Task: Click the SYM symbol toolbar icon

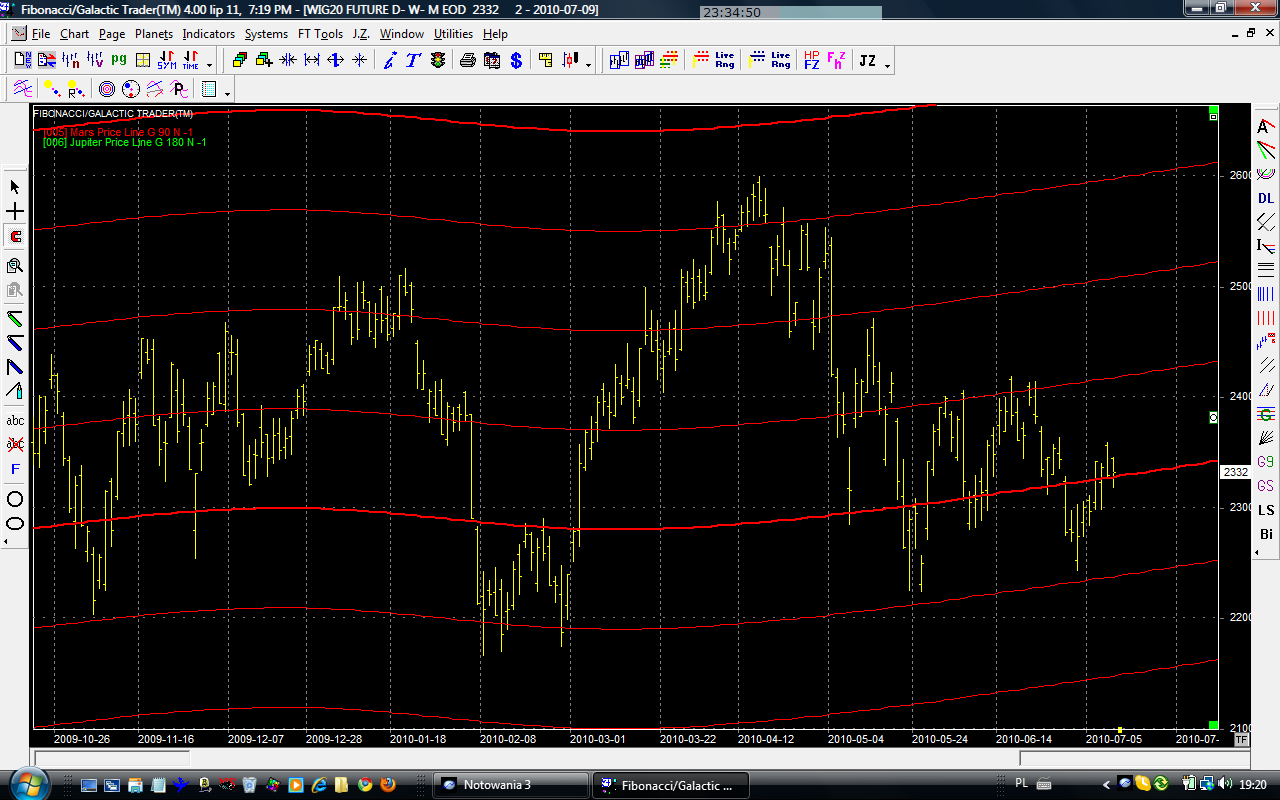Action: tap(166, 61)
